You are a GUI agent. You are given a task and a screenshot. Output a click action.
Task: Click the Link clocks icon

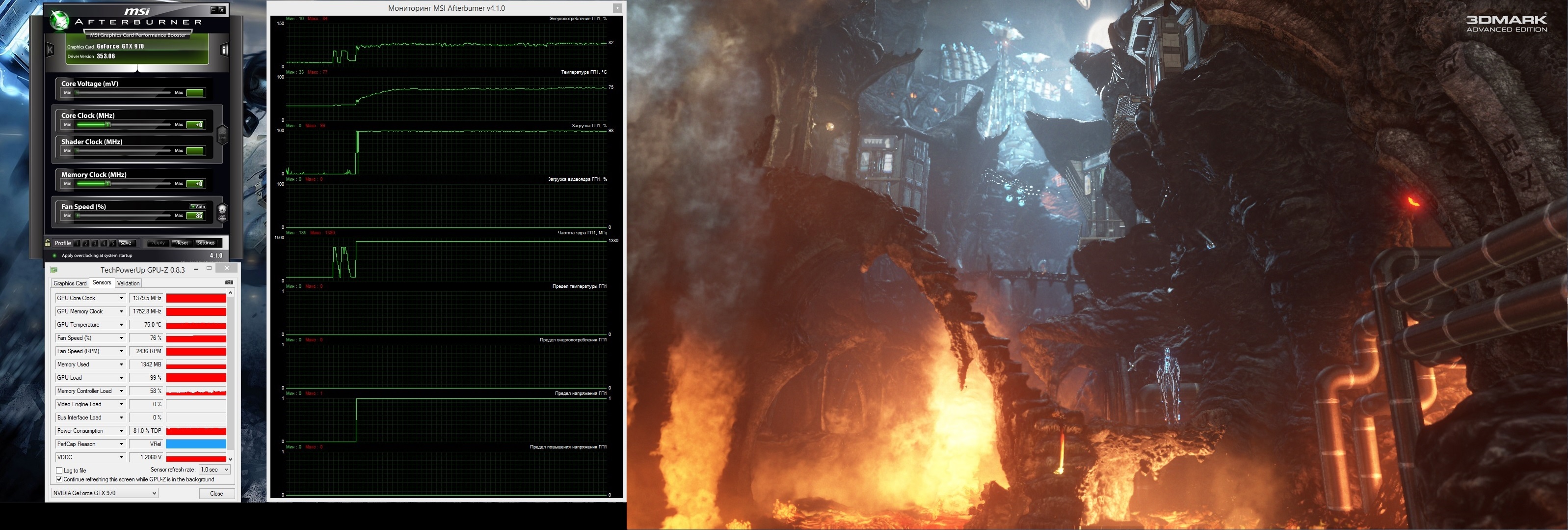[222, 134]
